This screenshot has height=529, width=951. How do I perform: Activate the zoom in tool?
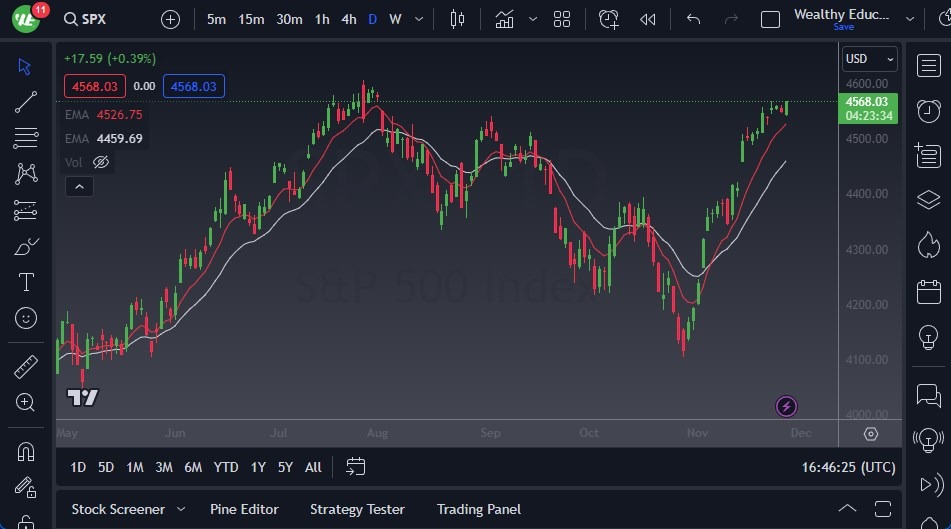point(25,402)
